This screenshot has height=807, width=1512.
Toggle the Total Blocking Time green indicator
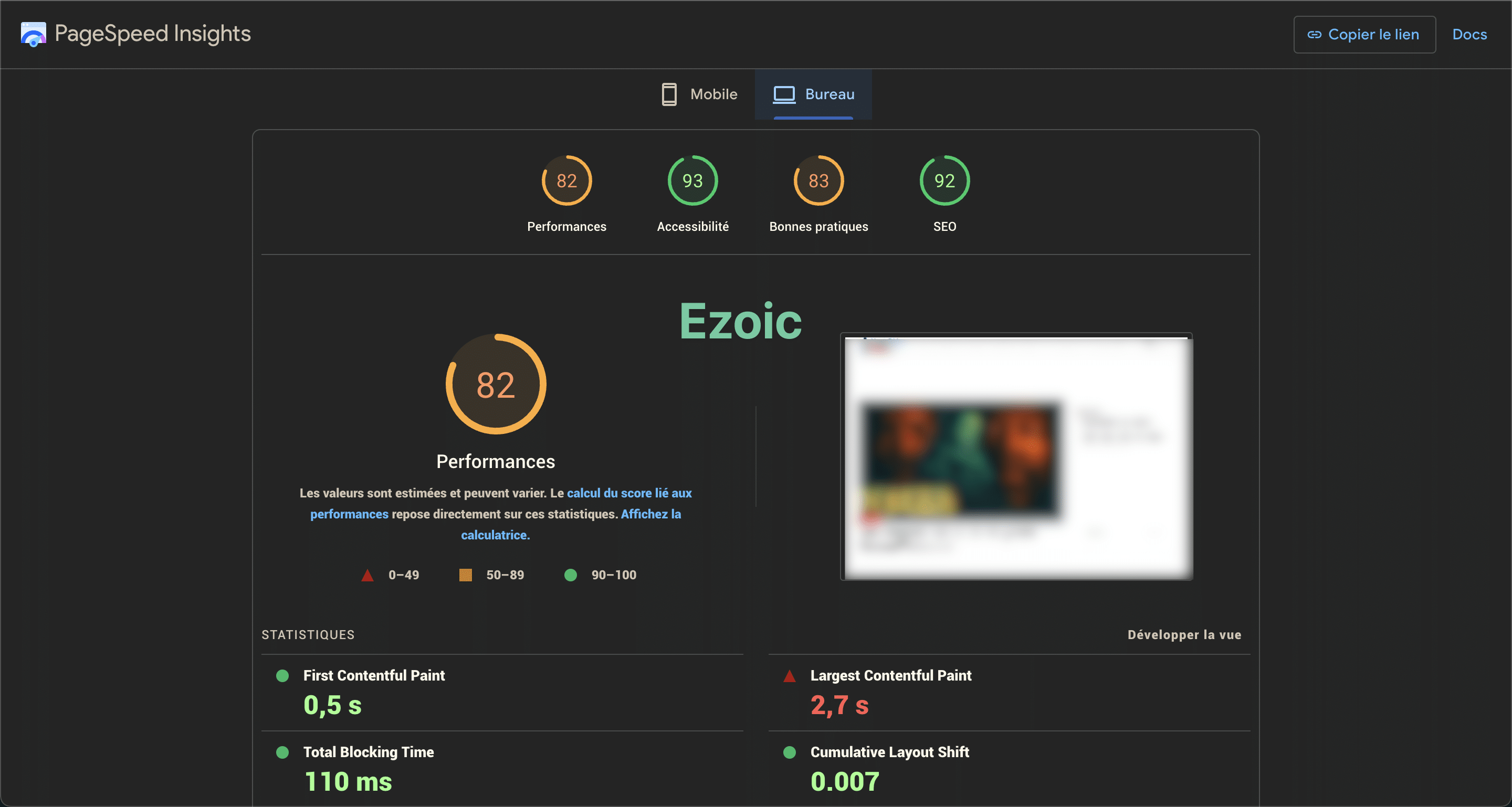(x=283, y=752)
